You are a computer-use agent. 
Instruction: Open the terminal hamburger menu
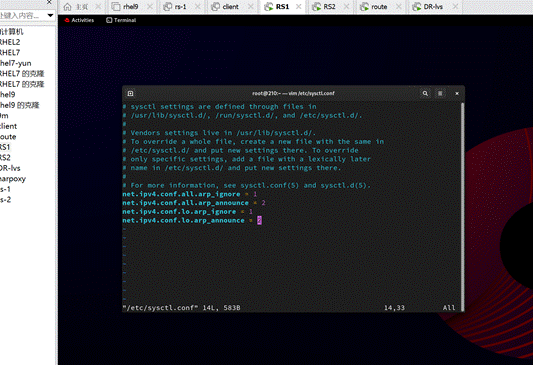[440, 93]
